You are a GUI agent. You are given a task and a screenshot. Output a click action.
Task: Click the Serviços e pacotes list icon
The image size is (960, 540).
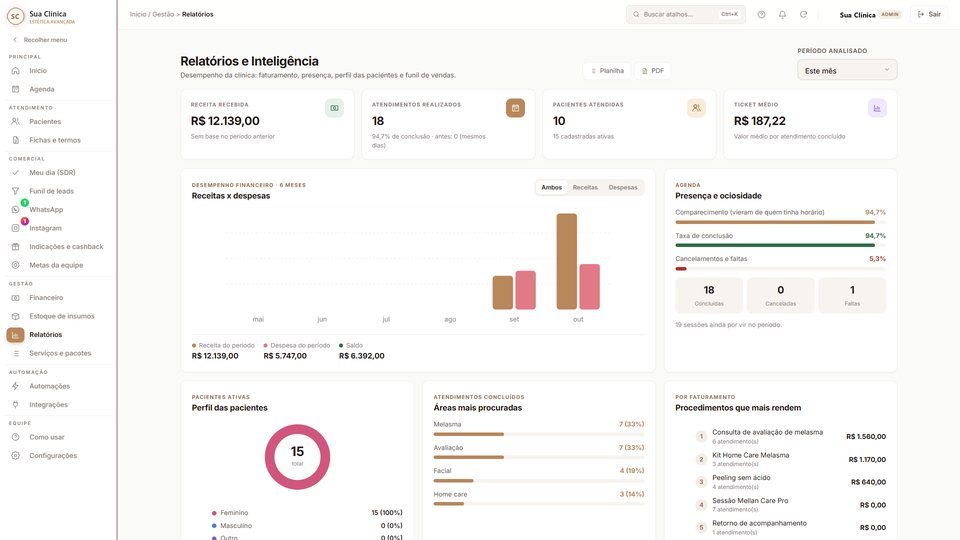15,353
